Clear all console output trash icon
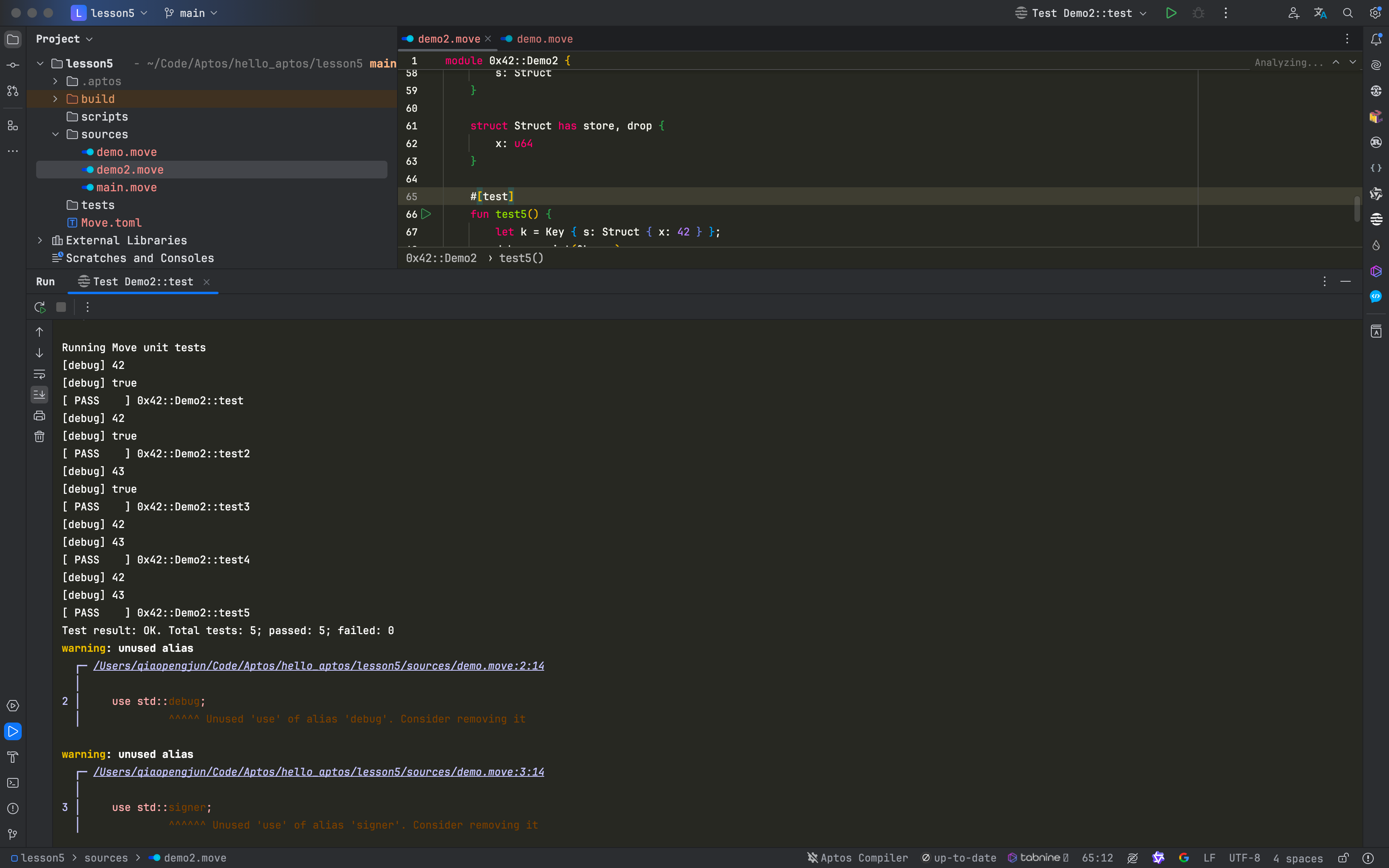 (39, 437)
